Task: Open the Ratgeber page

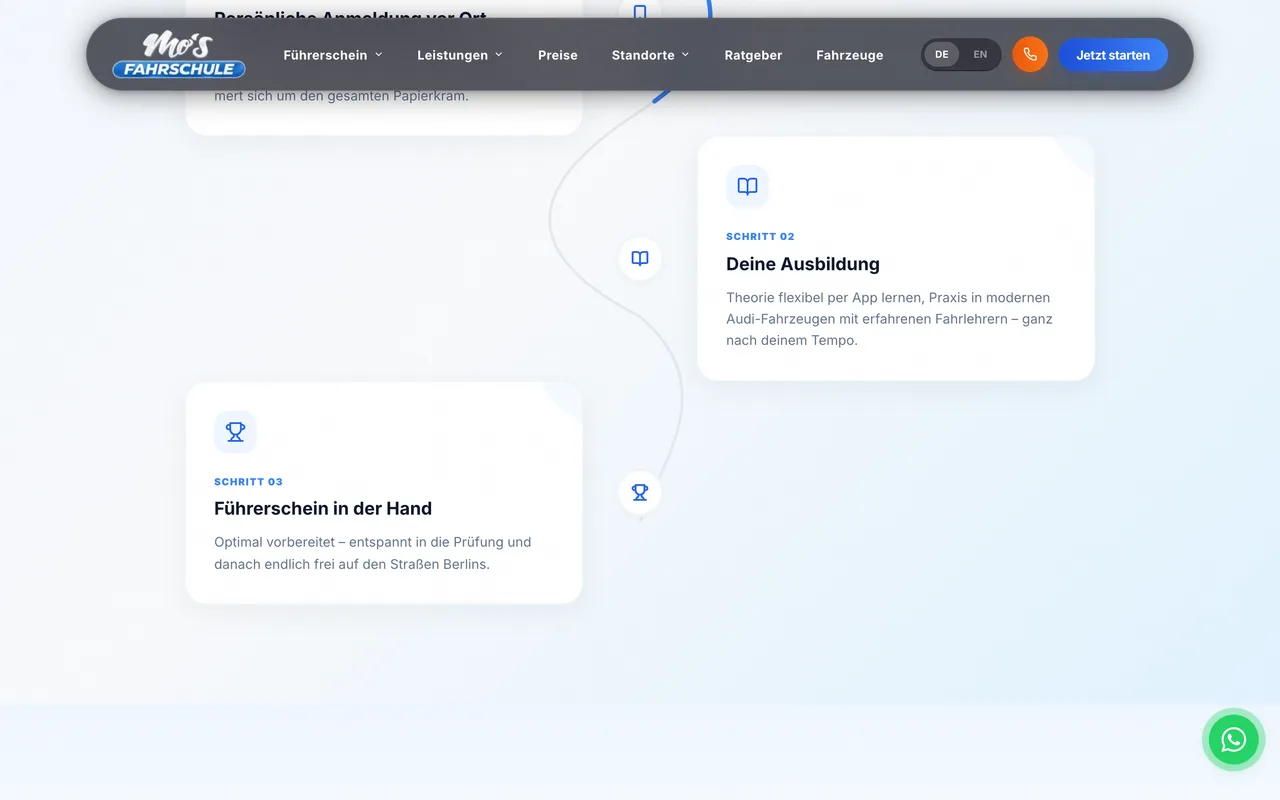Action: click(753, 55)
